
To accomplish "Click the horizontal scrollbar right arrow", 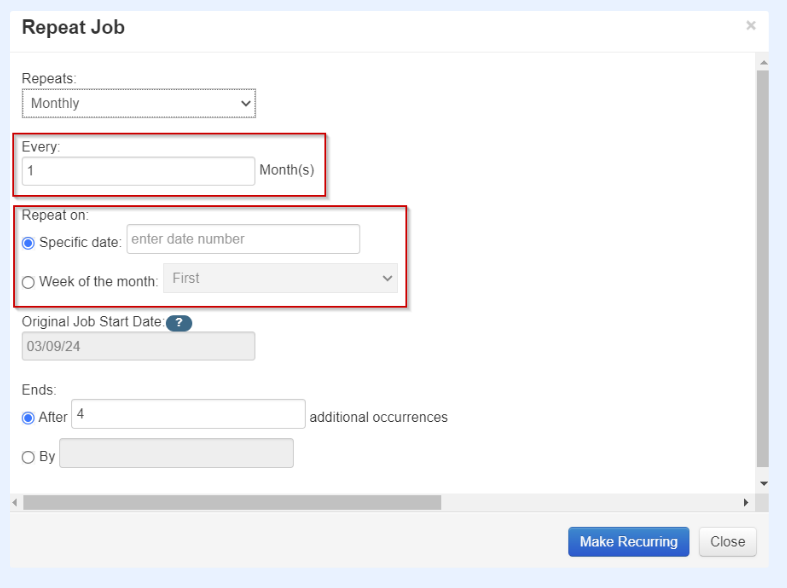I will tap(746, 503).
